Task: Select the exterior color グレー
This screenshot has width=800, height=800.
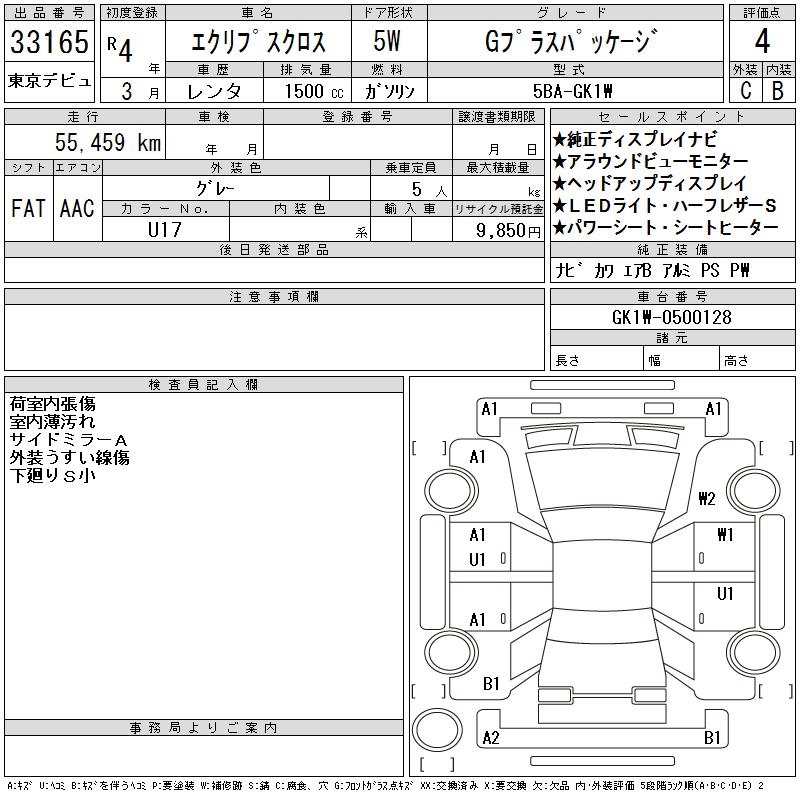Action: coord(215,189)
